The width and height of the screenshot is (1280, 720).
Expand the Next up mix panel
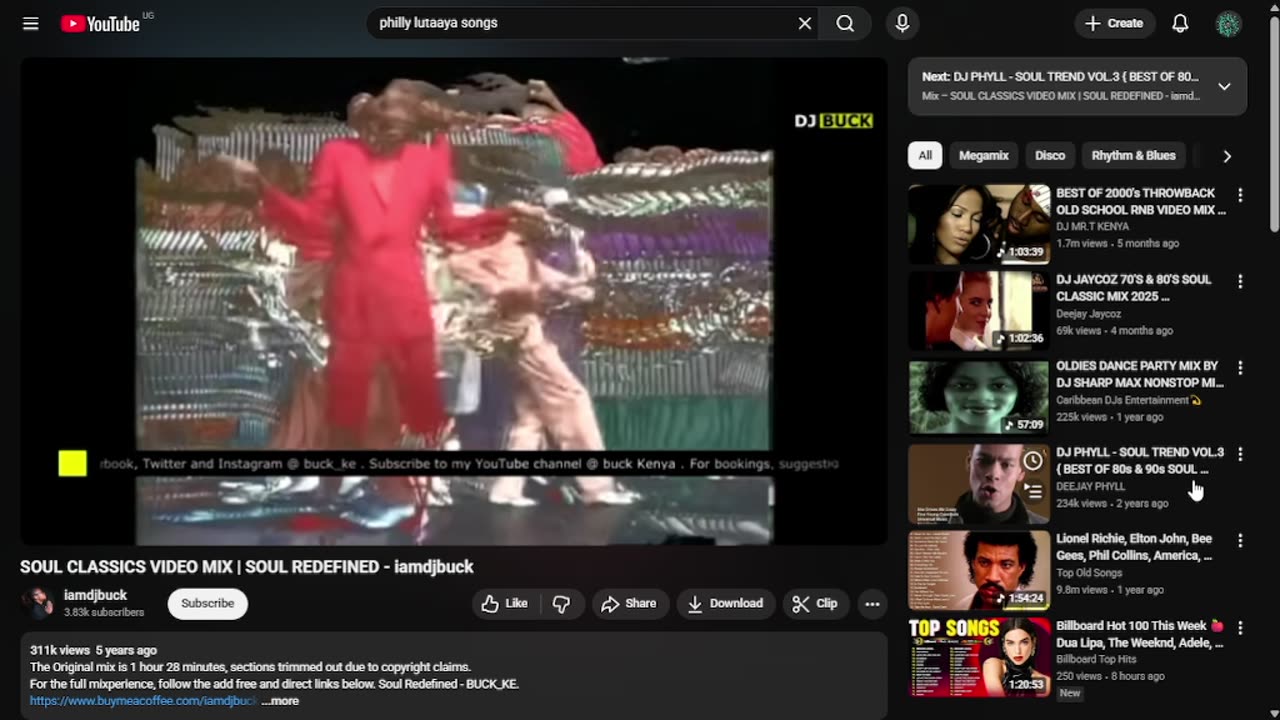1224,86
